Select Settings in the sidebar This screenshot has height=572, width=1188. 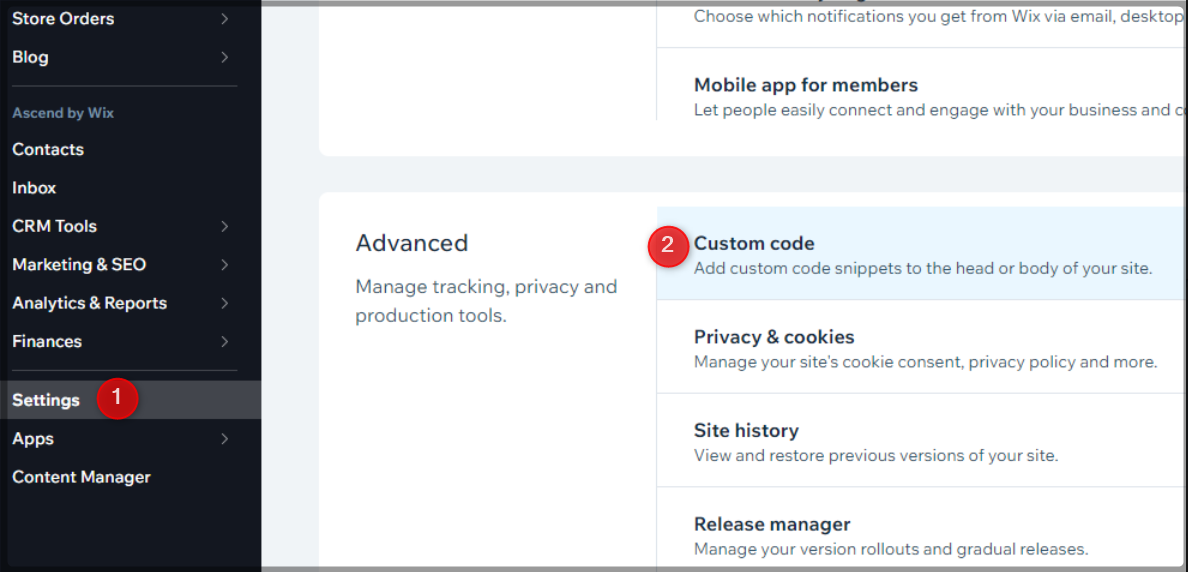(46, 400)
